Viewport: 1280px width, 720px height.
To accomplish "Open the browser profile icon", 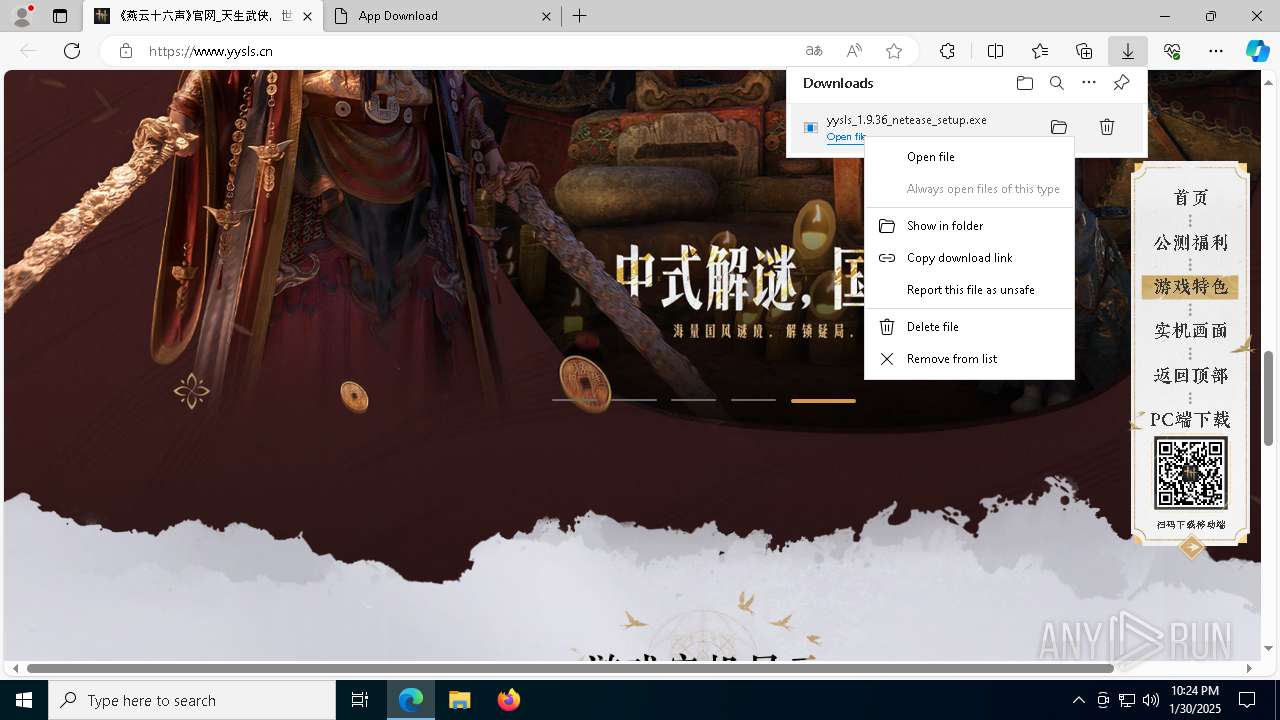I will click(x=22, y=16).
